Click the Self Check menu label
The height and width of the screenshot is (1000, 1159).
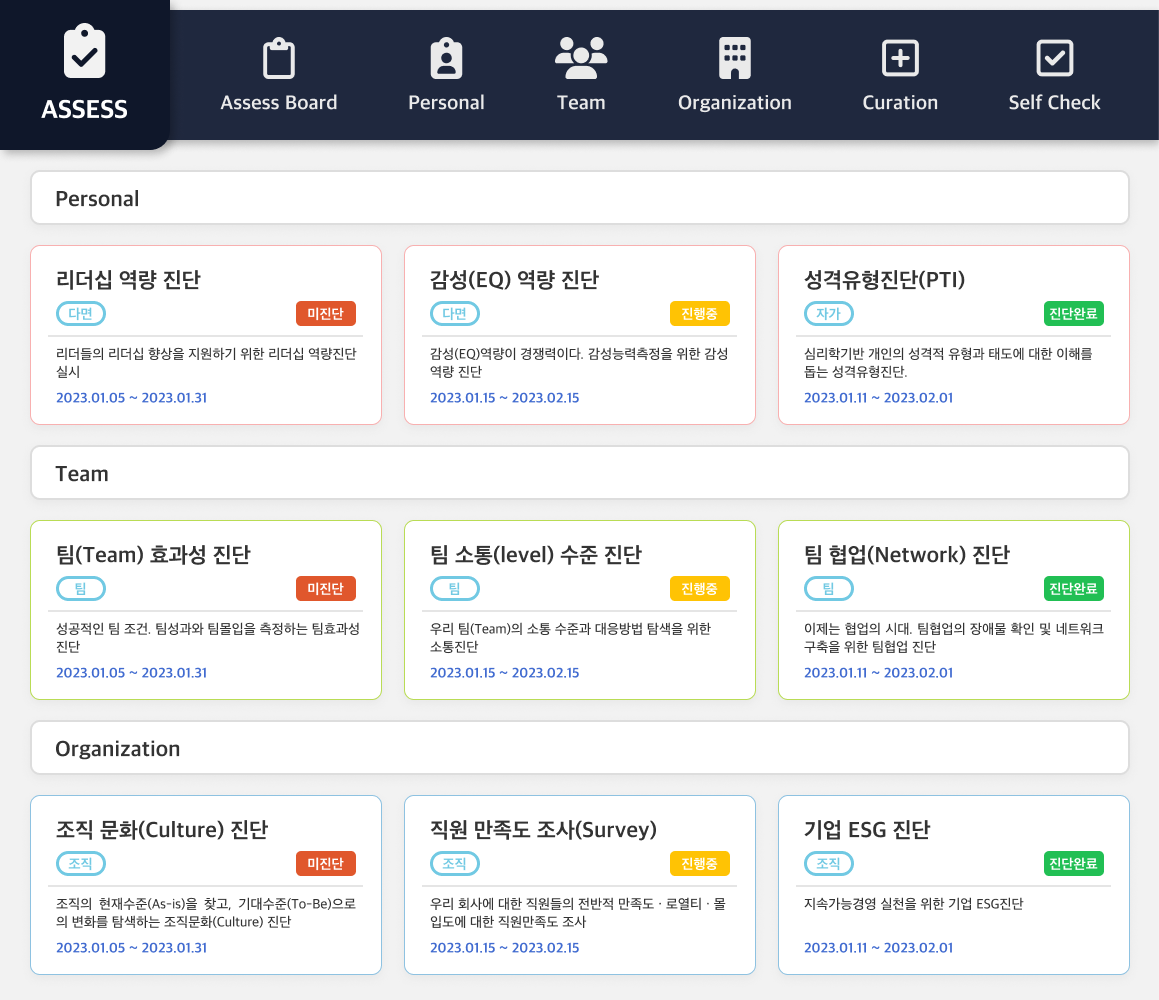pyautogui.click(x=1054, y=102)
